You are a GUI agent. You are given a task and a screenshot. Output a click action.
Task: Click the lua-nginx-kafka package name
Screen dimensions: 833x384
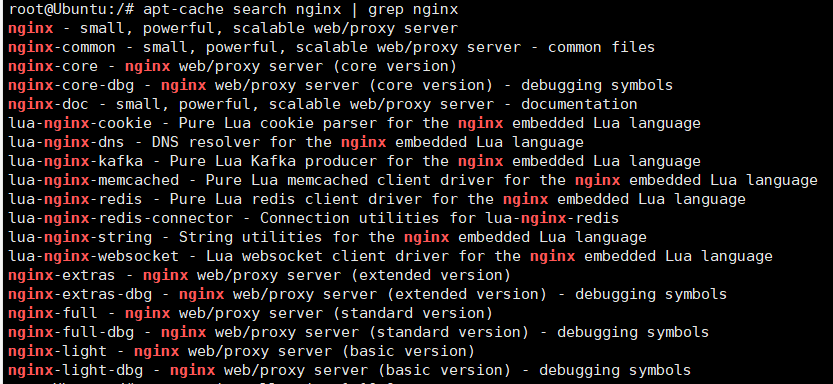point(75,161)
